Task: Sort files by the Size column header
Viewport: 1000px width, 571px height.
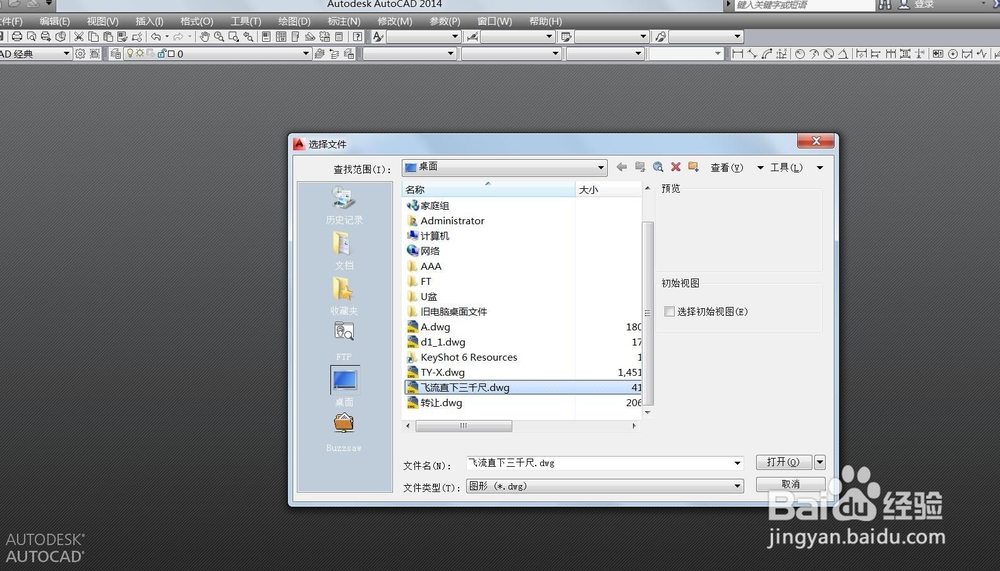Action: click(x=608, y=189)
